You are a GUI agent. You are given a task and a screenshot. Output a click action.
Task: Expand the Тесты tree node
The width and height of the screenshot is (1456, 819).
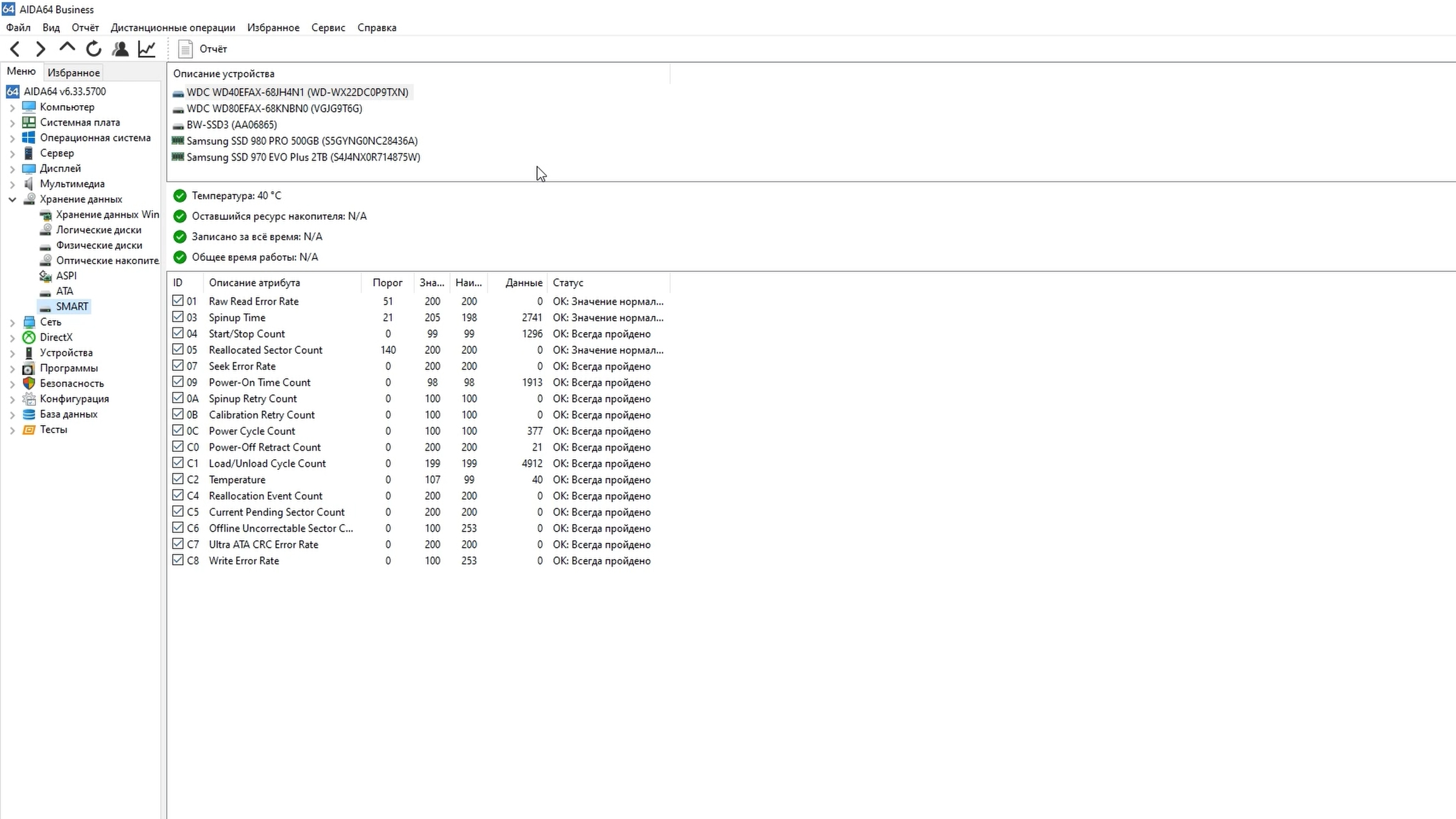pos(13,430)
